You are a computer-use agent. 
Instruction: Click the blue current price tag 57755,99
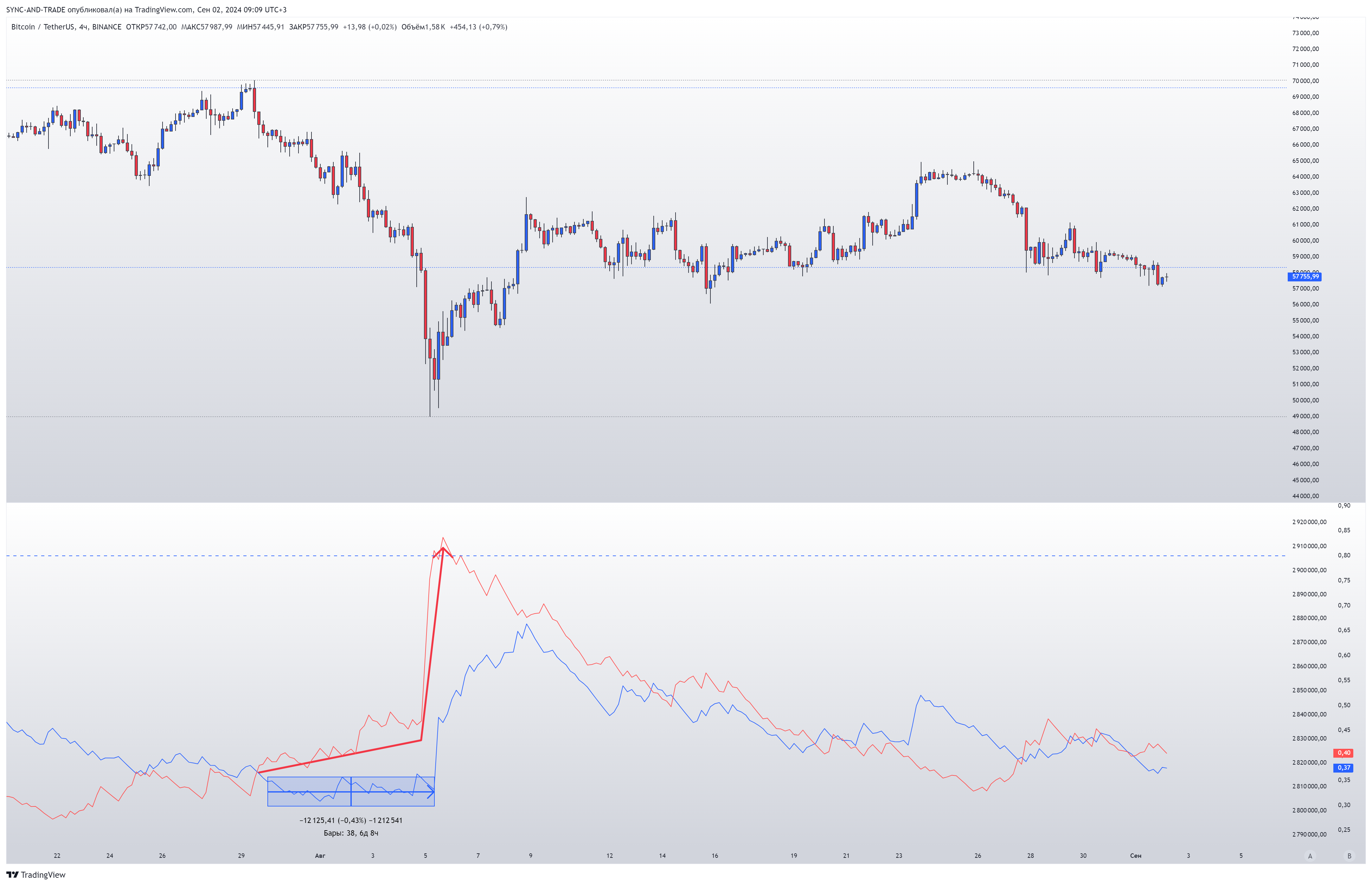click(1305, 277)
